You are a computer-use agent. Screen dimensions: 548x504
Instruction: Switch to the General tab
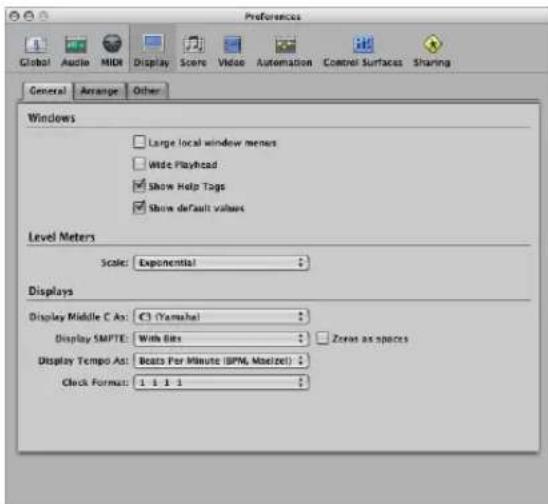point(48,91)
